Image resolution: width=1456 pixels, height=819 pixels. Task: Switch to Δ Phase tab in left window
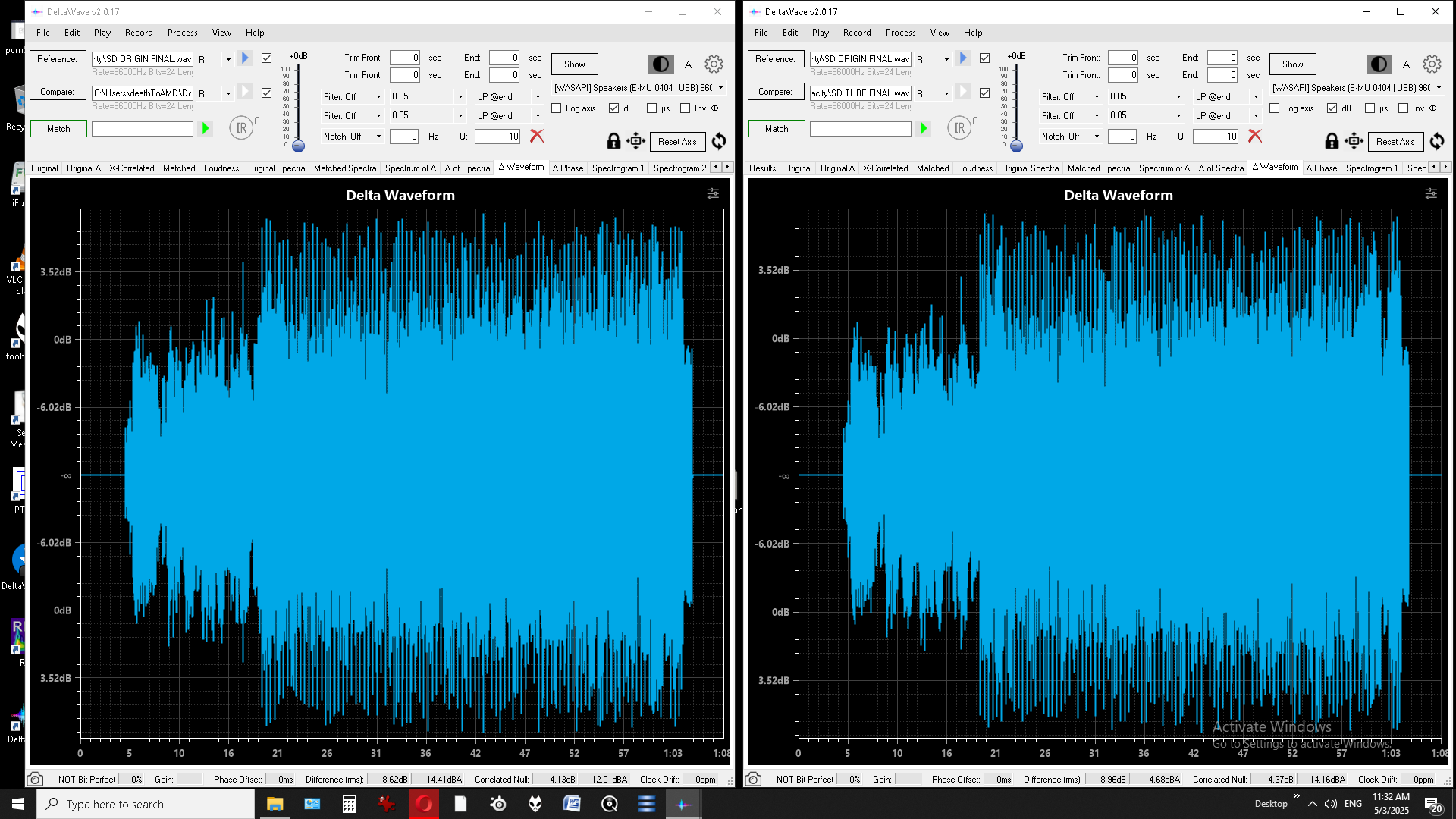click(x=568, y=168)
